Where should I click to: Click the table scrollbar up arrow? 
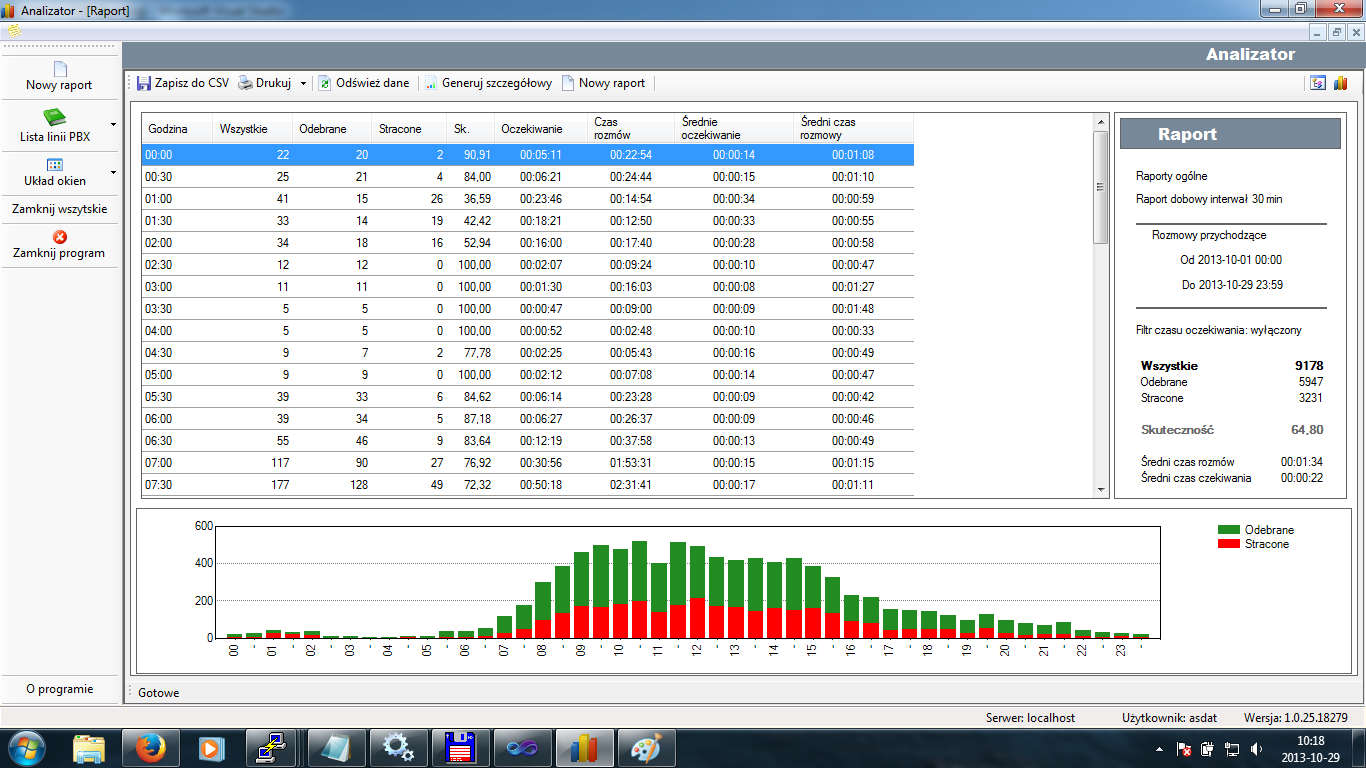pos(1100,122)
